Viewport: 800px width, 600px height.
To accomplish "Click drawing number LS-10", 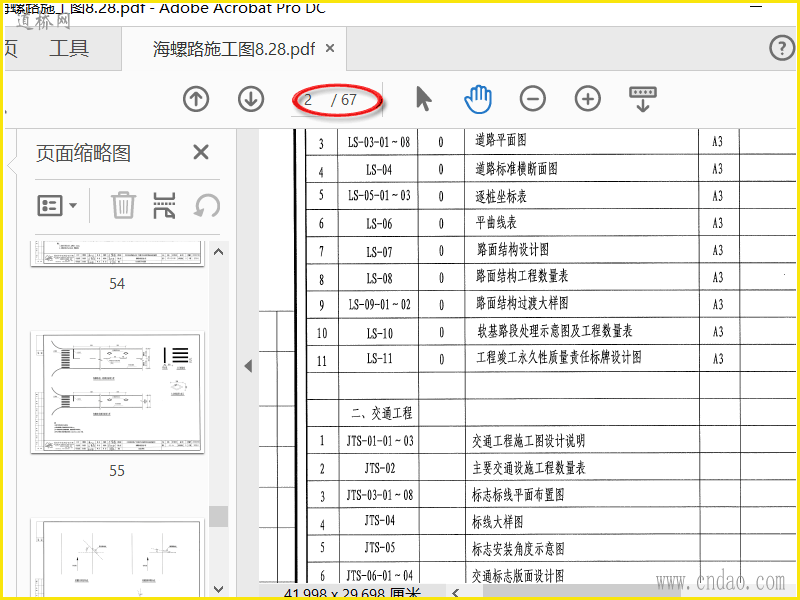I will (379, 334).
